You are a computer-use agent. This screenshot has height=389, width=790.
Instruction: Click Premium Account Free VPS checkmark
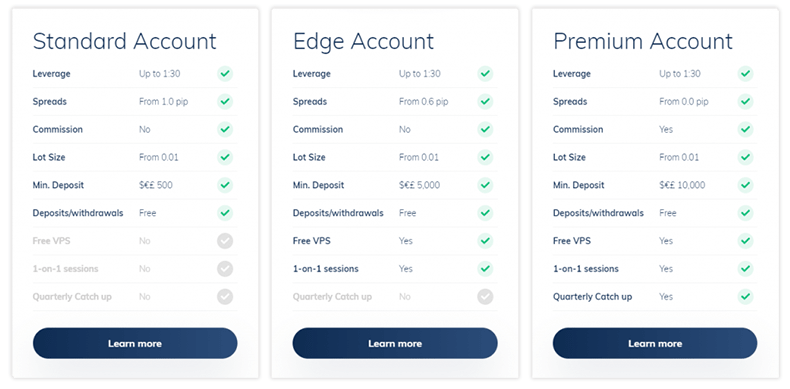pos(745,241)
